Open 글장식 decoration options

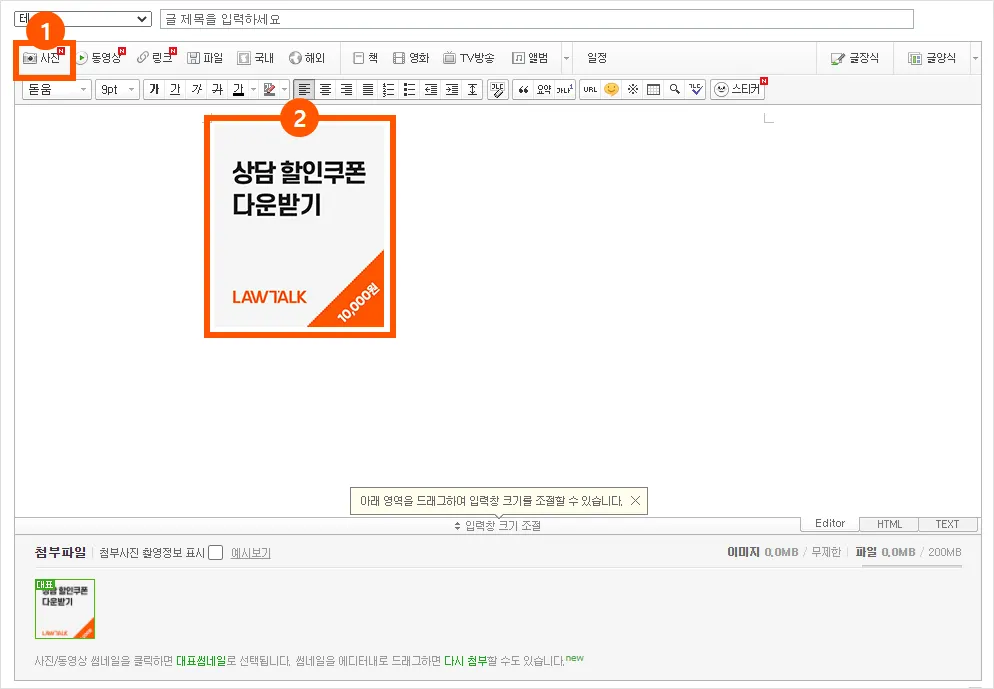click(x=855, y=58)
